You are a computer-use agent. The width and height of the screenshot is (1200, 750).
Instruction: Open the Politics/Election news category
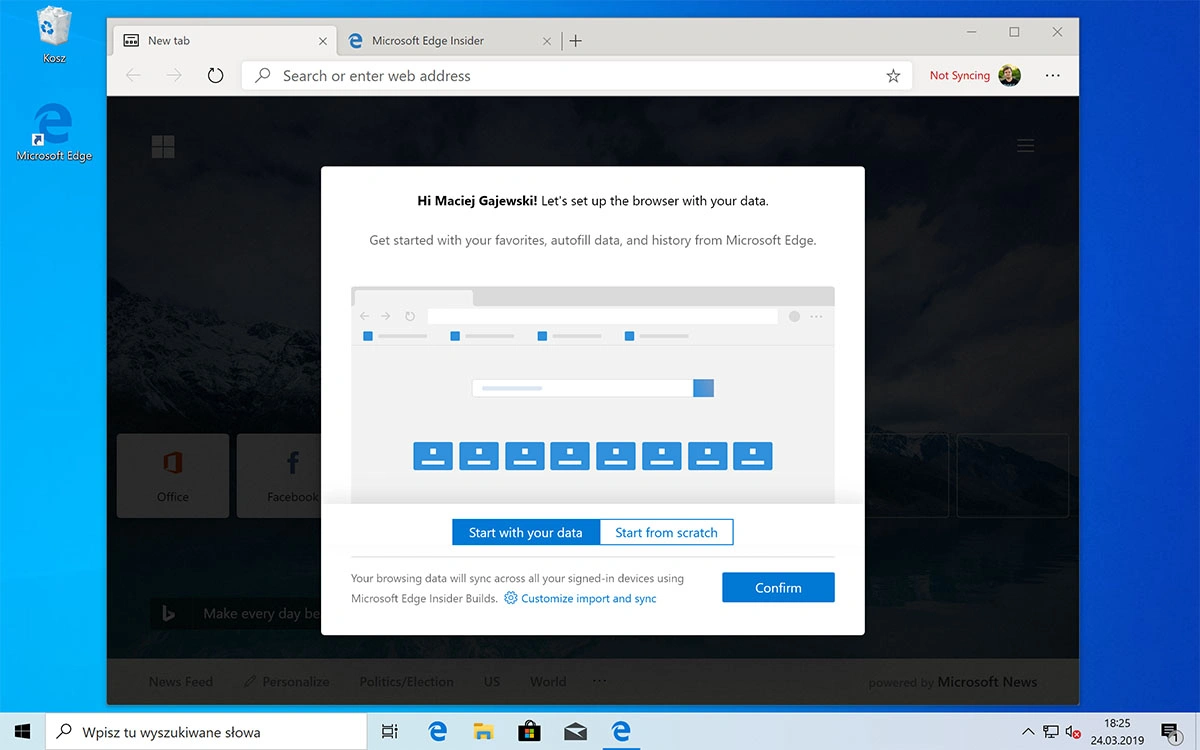click(x=406, y=682)
